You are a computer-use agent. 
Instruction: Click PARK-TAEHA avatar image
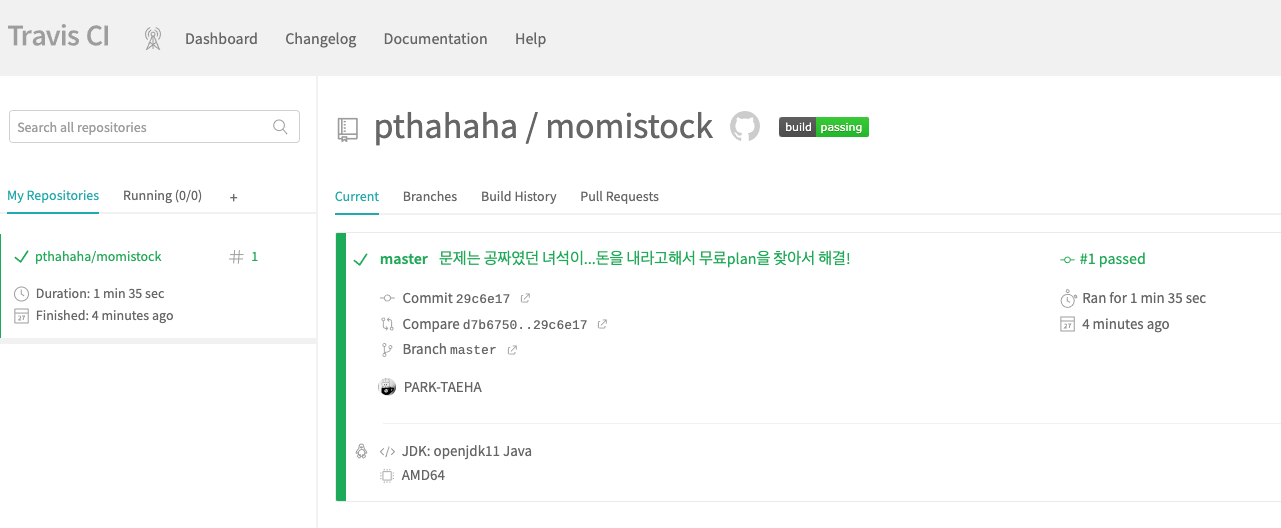[388, 387]
